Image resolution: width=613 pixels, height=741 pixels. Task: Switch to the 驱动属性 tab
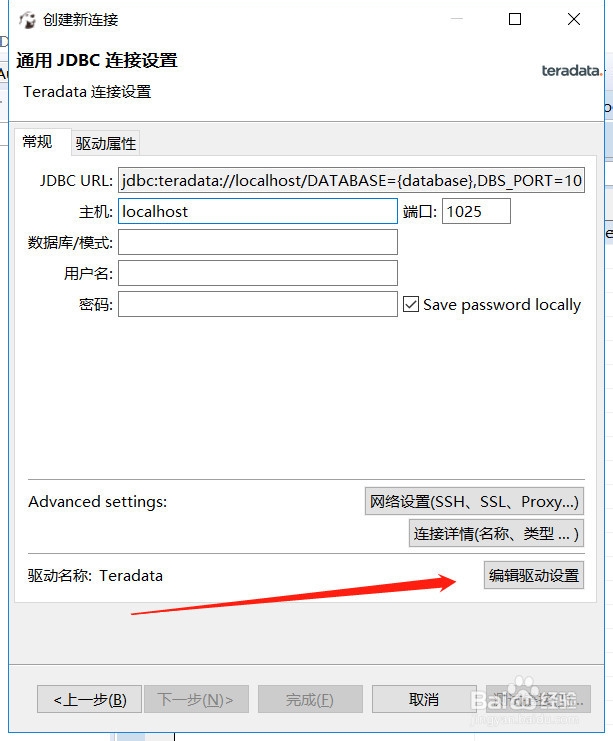106,143
